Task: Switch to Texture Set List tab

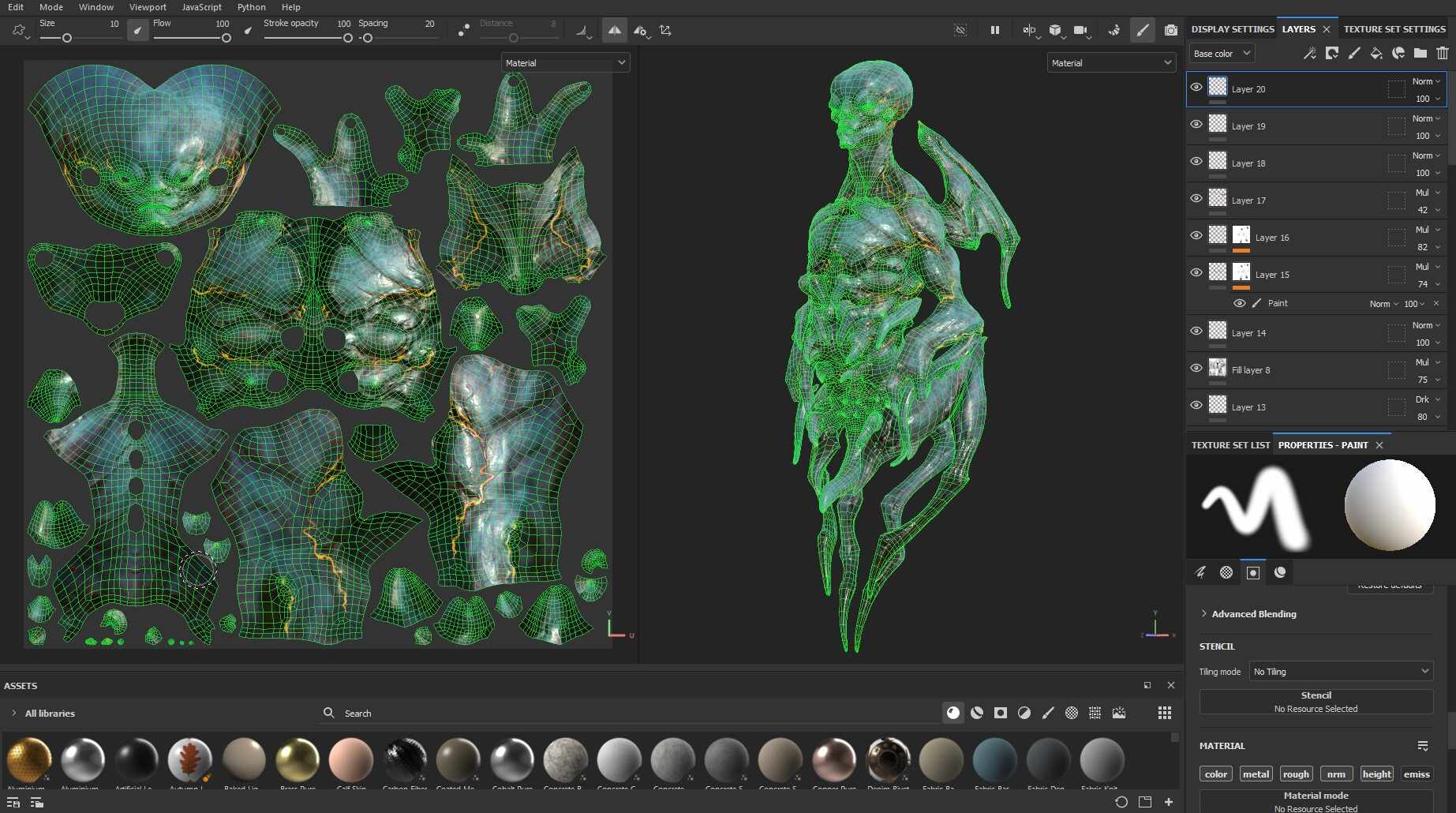Action: point(1230,445)
